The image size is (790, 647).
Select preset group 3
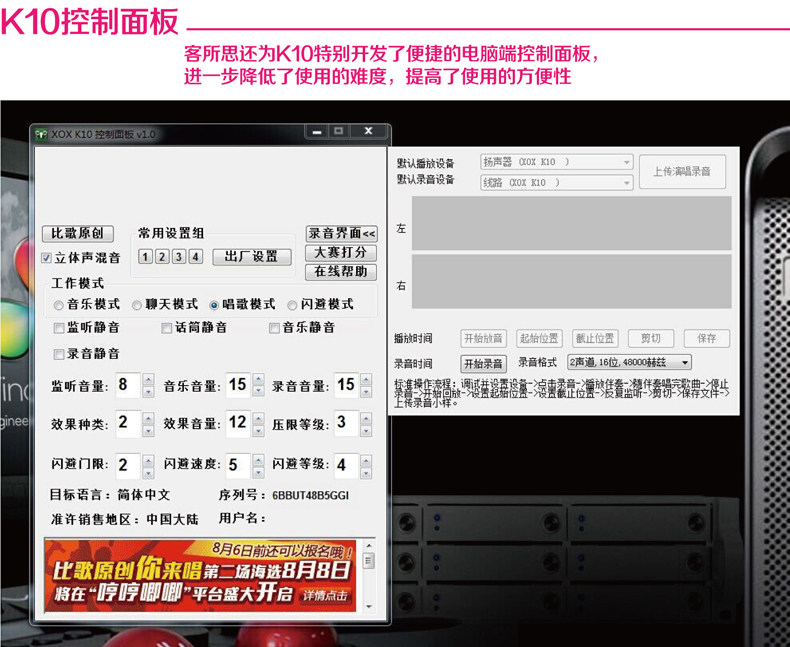(178, 257)
